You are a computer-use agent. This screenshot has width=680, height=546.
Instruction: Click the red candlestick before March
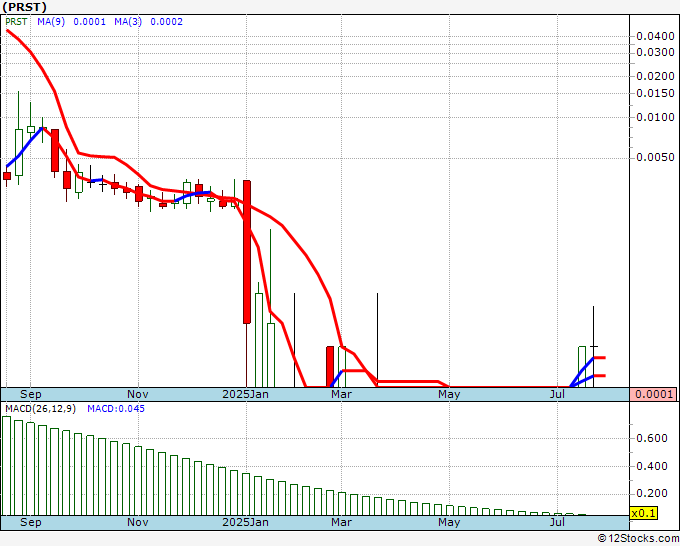pyautogui.click(x=330, y=366)
